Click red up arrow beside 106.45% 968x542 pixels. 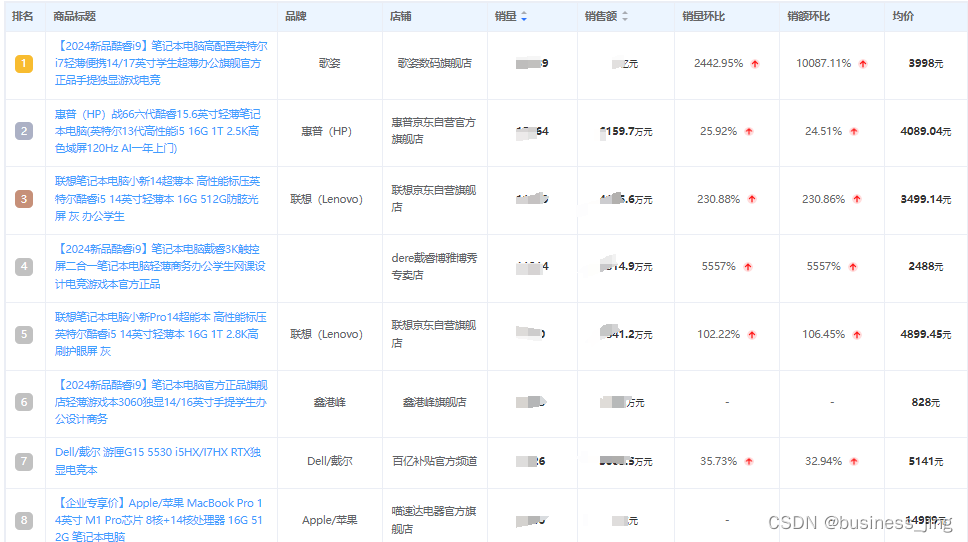[857, 335]
